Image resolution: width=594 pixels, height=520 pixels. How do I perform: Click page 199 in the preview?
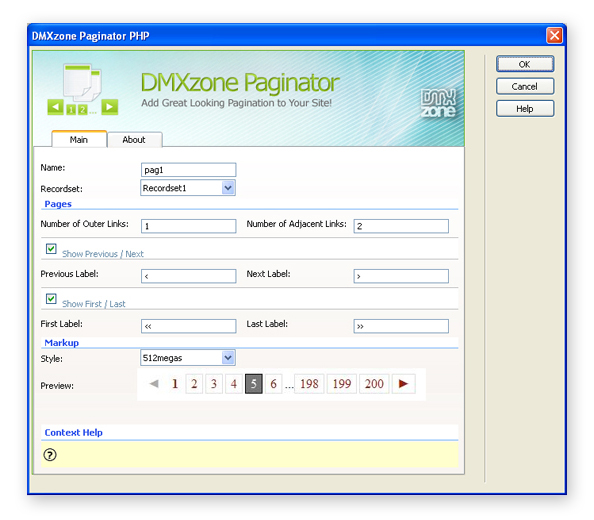342,384
